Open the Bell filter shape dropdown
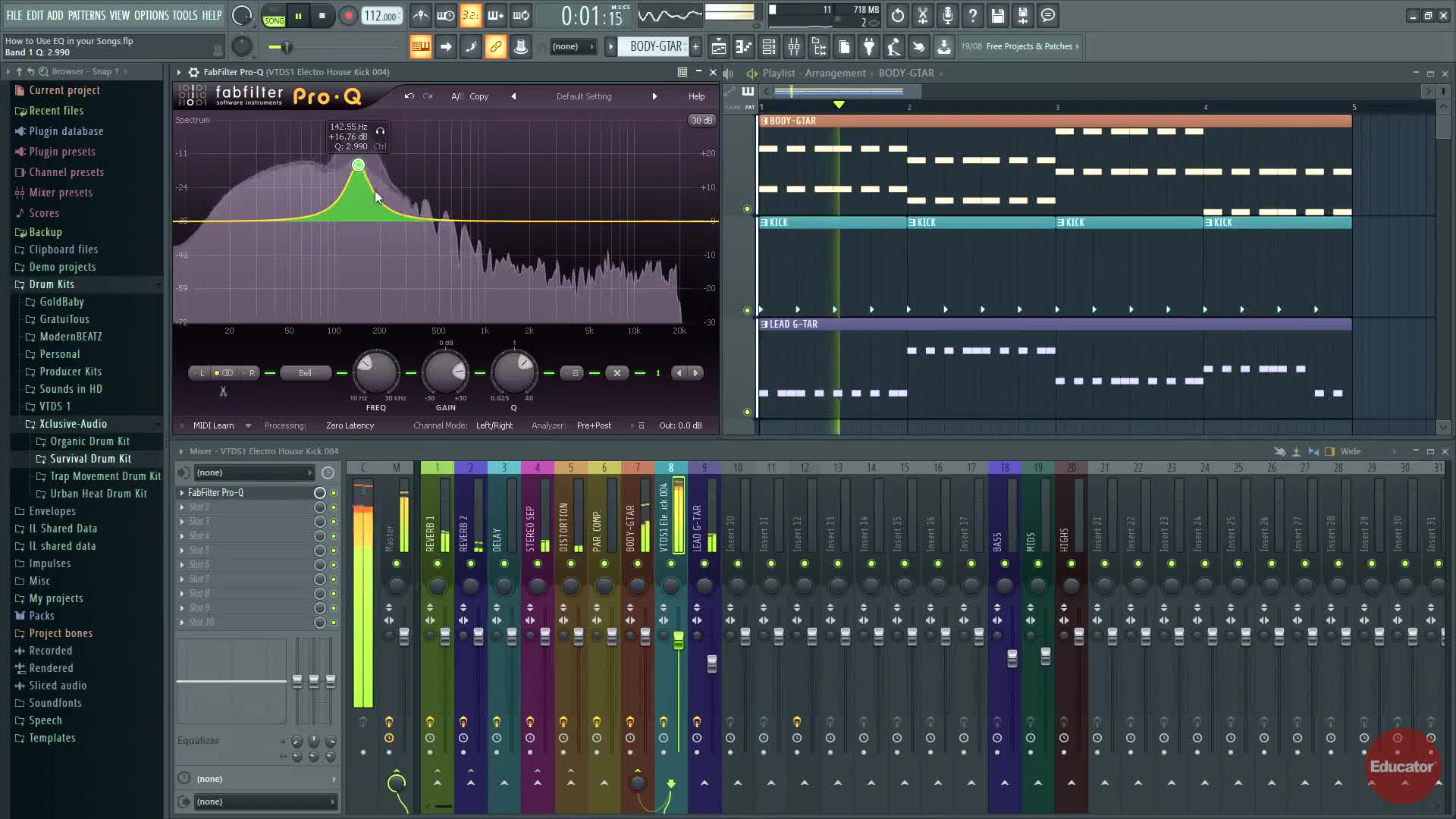The width and height of the screenshot is (1456, 819). (x=305, y=373)
